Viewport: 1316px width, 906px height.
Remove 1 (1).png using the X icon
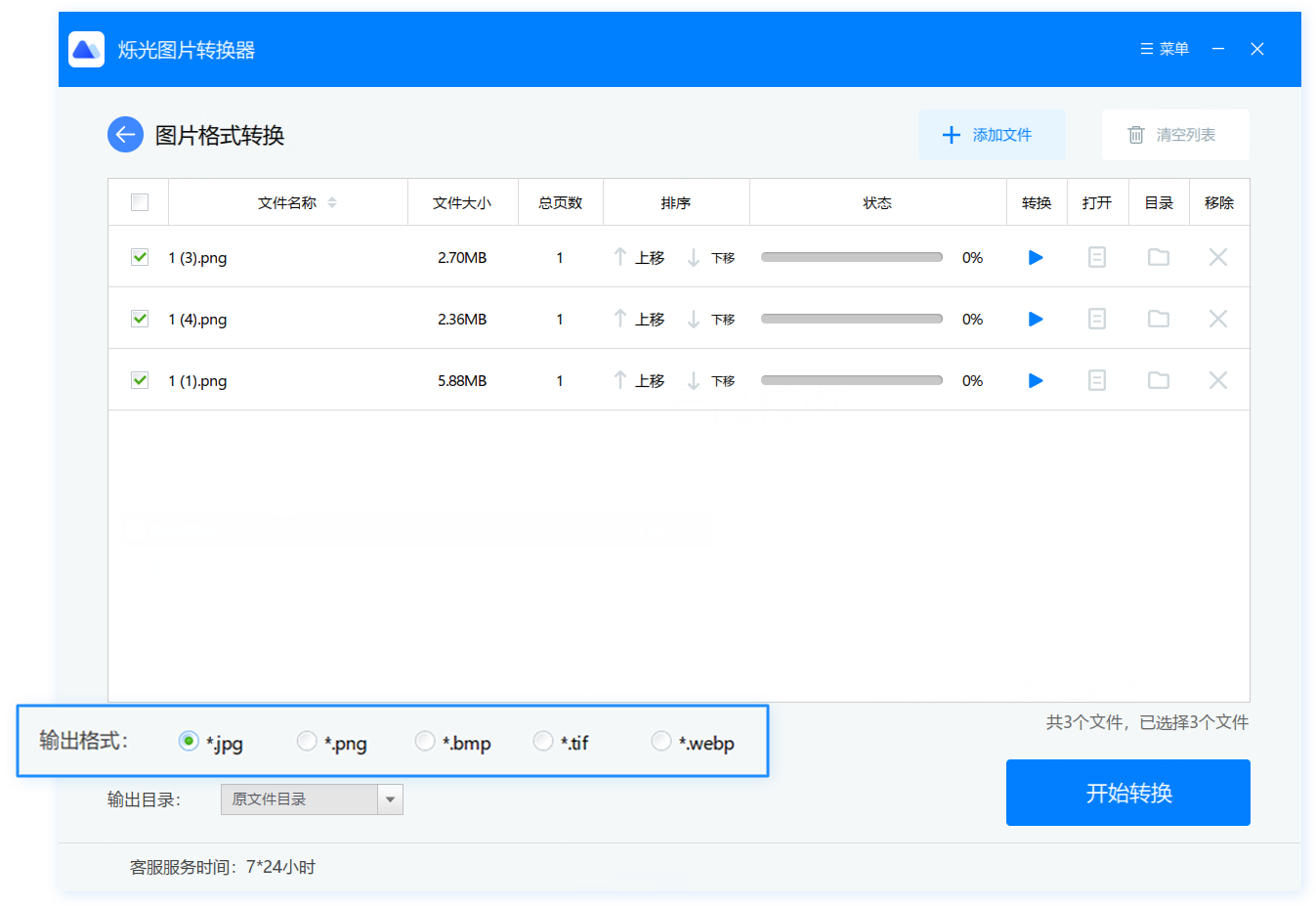(x=1217, y=381)
